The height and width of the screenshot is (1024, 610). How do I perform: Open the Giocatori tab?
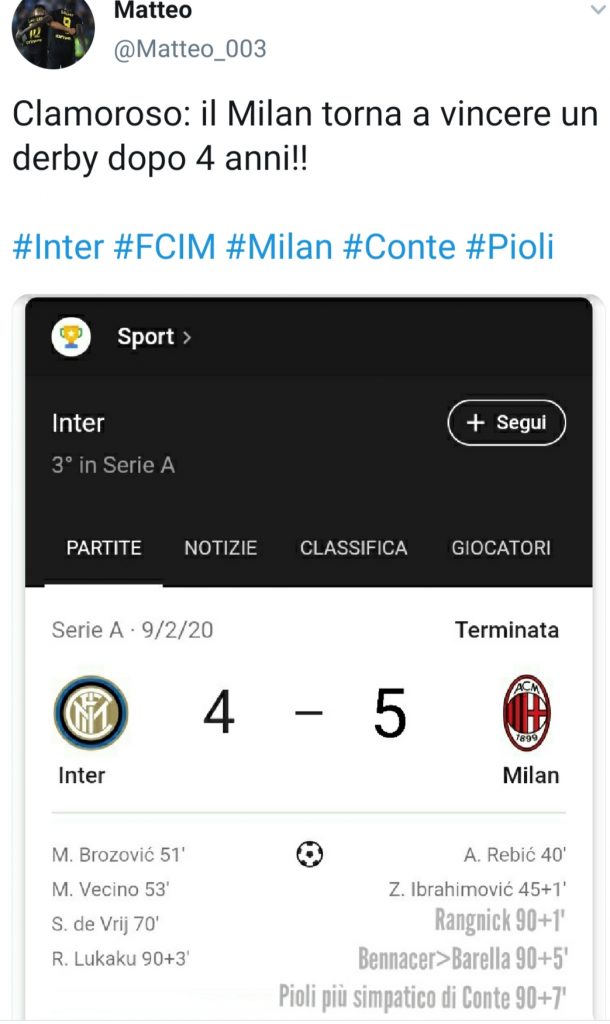pos(500,548)
